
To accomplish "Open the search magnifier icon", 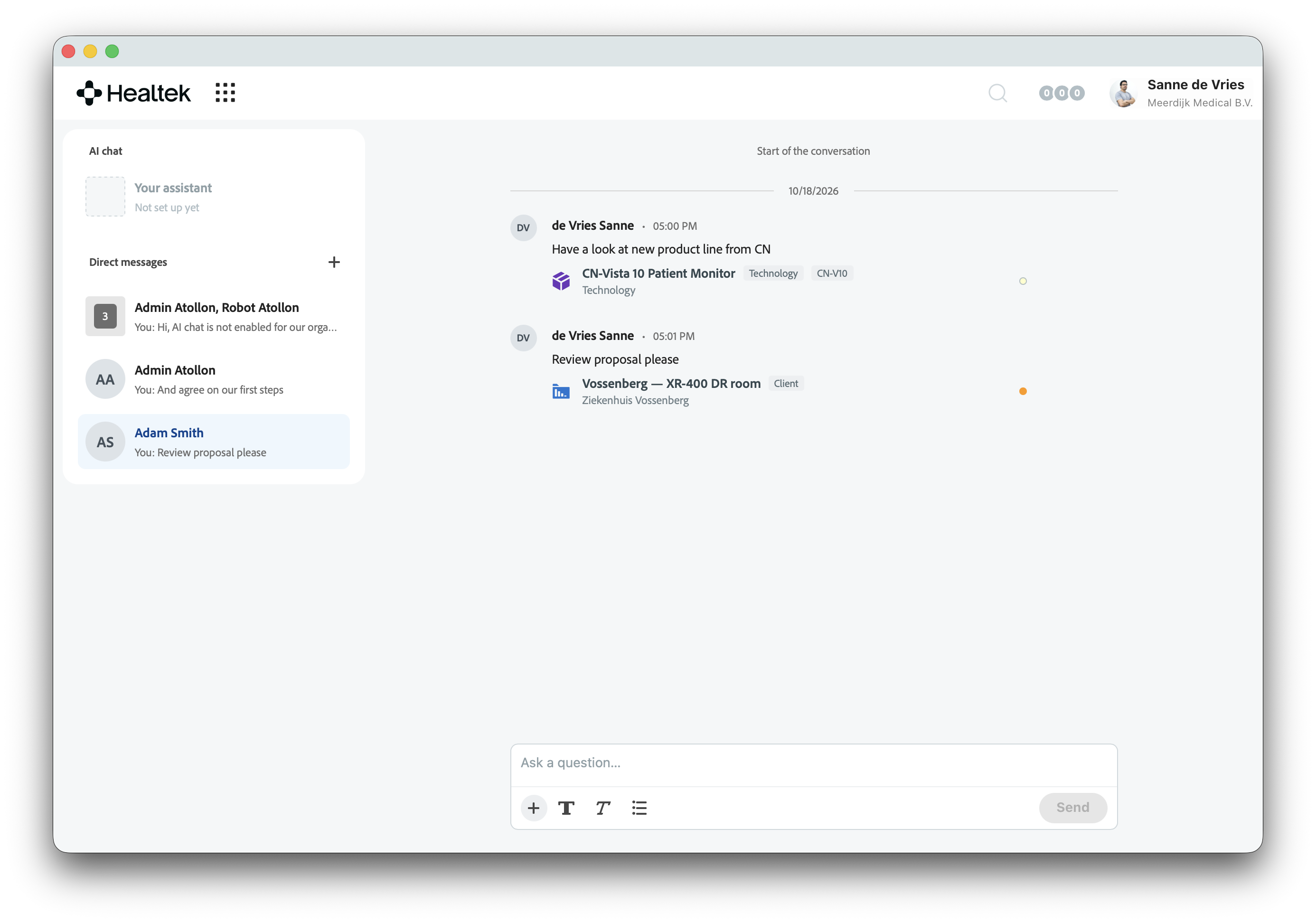I will [998, 93].
